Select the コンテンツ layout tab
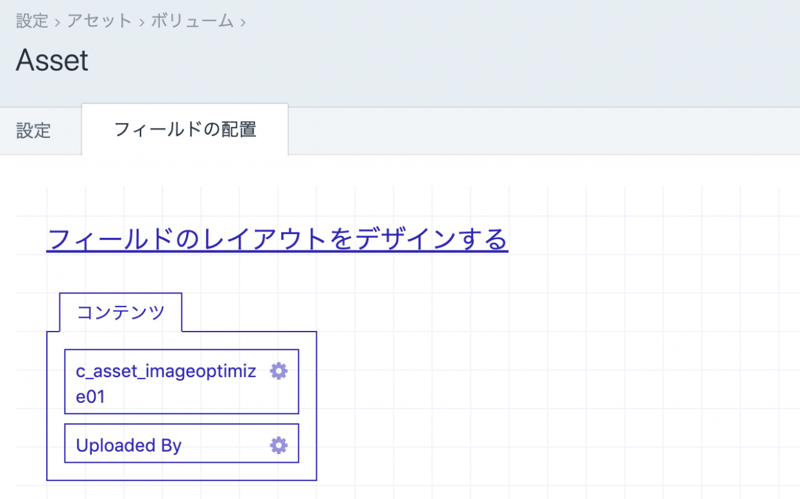 pos(121,312)
